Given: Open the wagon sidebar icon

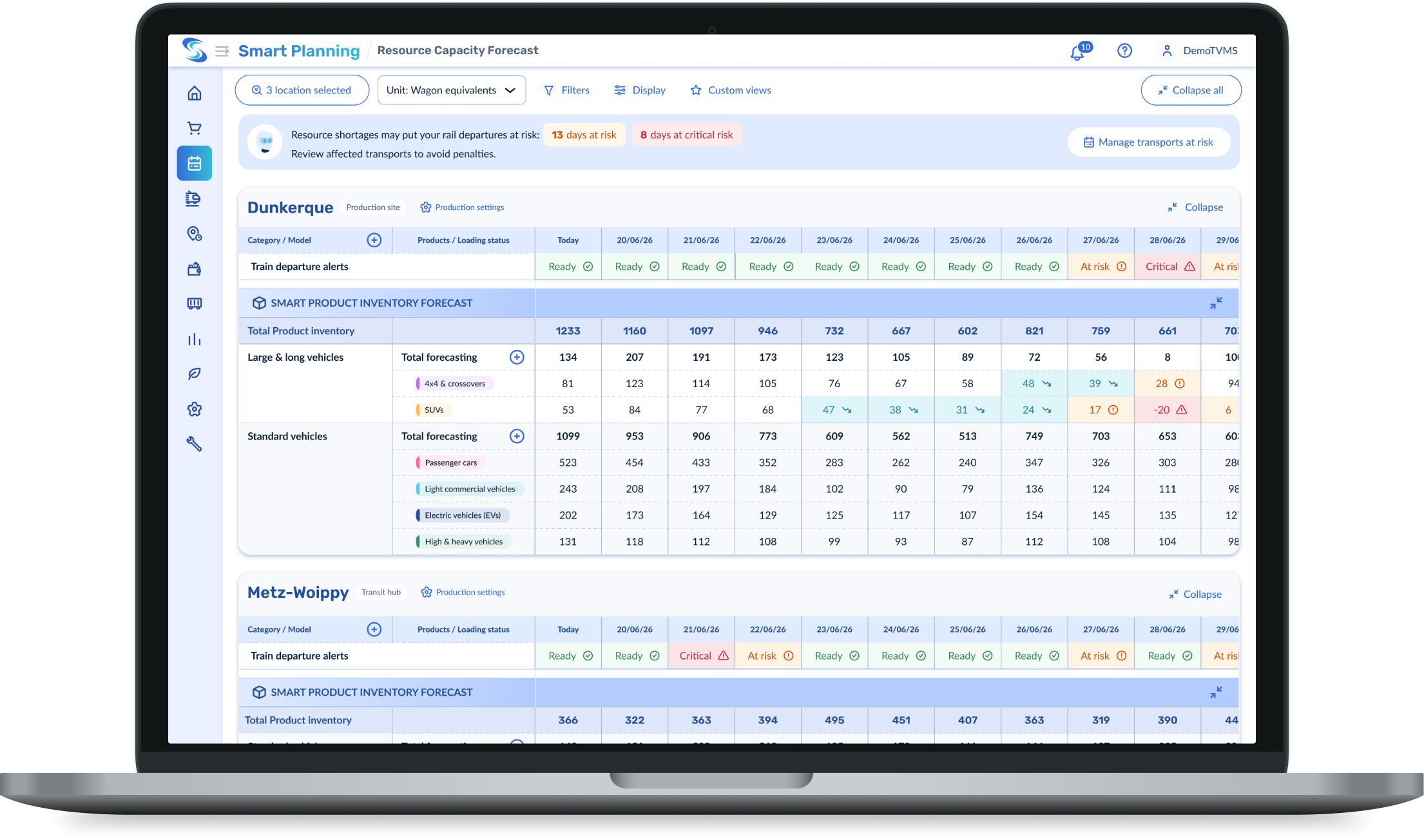Looking at the screenshot, I should [195, 303].
